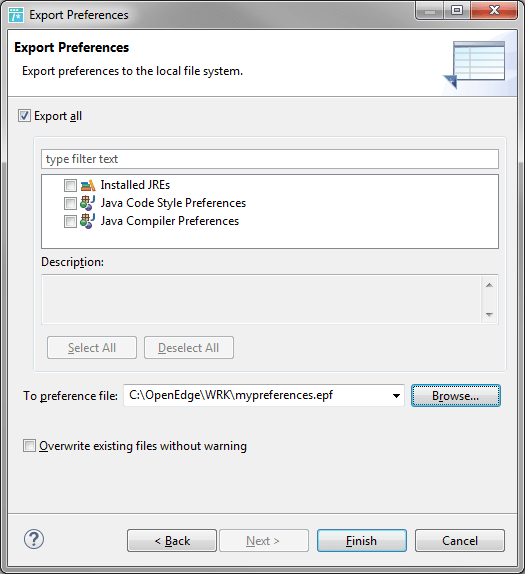Click inside the type filter text field
Screen dimensions: 525x574
tap(270, 159)
